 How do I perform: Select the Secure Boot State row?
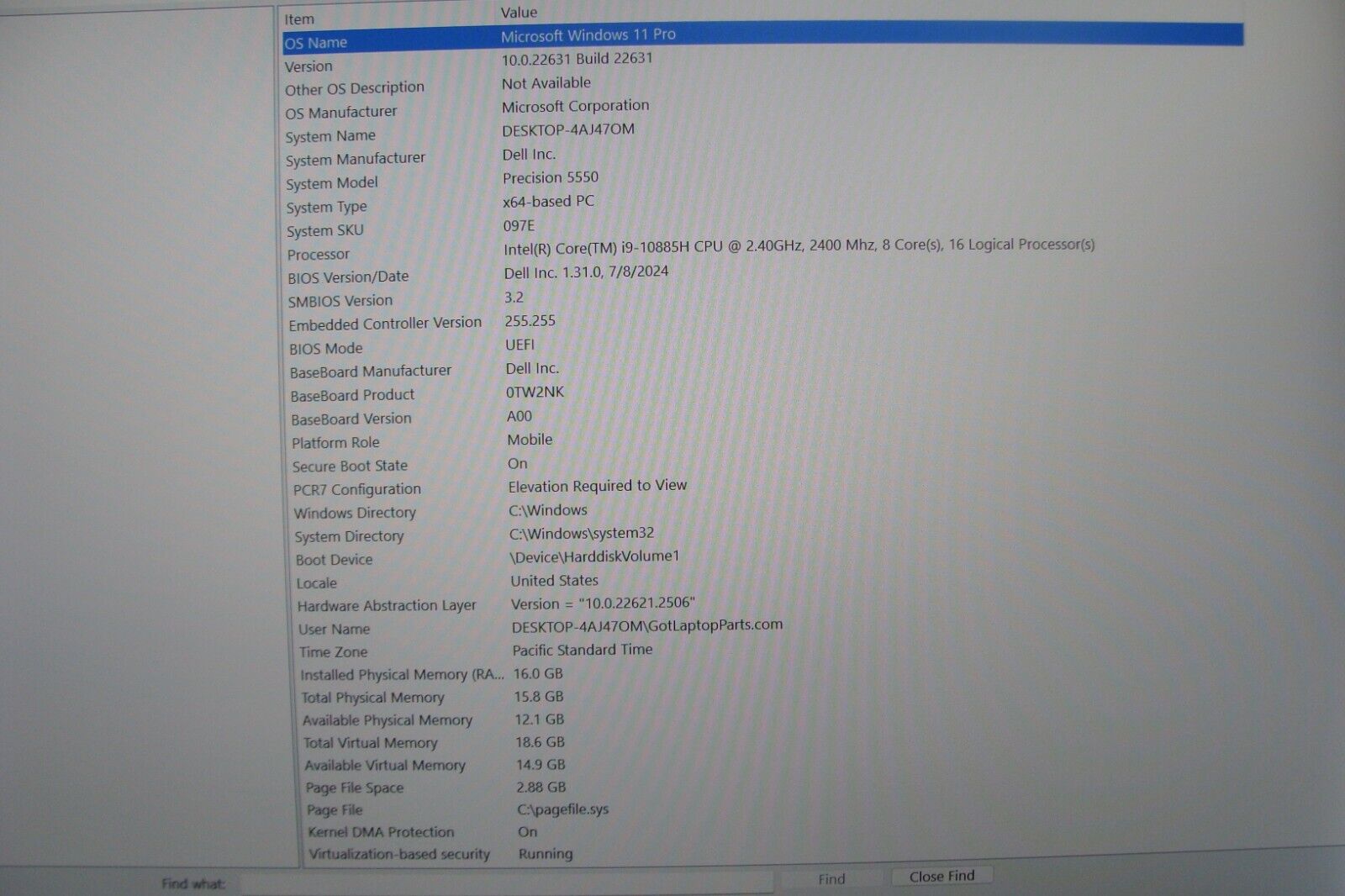(x=350, y=466)
